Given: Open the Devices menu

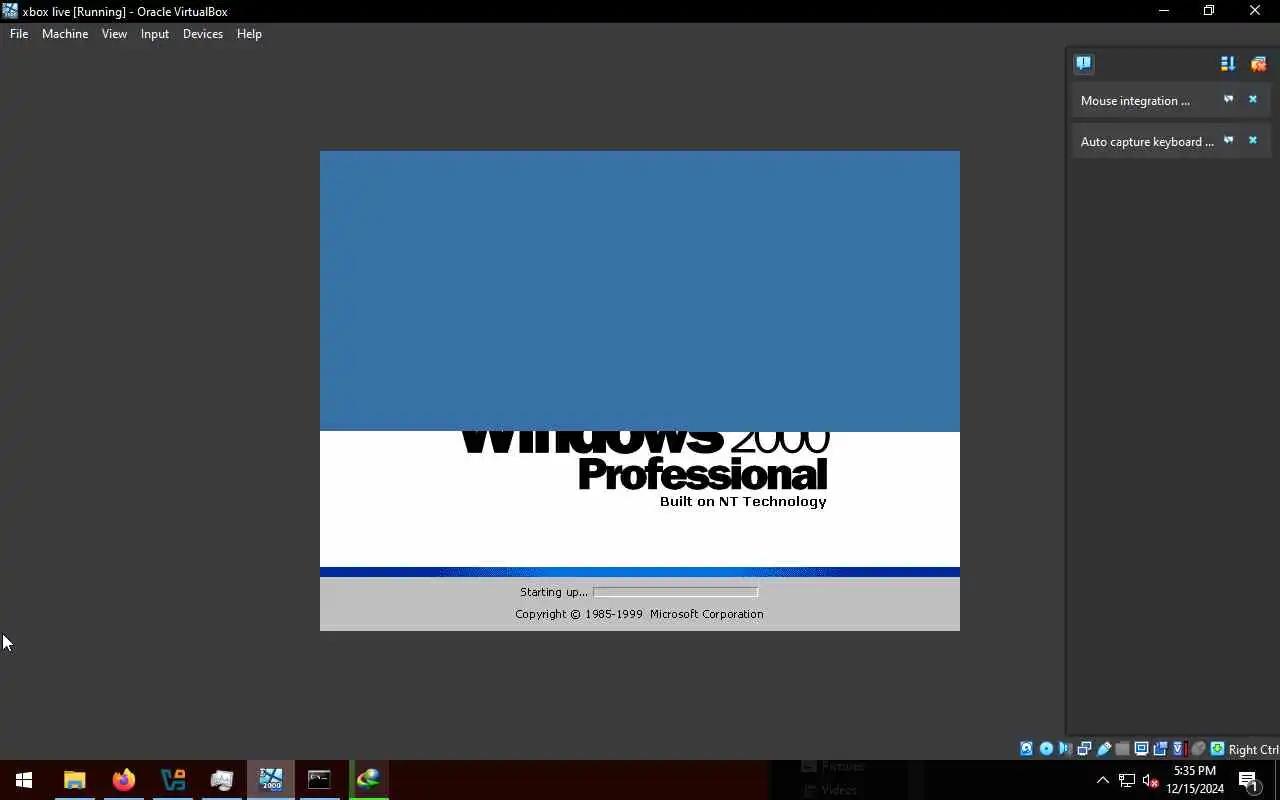Looking at the screenshot, I should coord(203,34).
